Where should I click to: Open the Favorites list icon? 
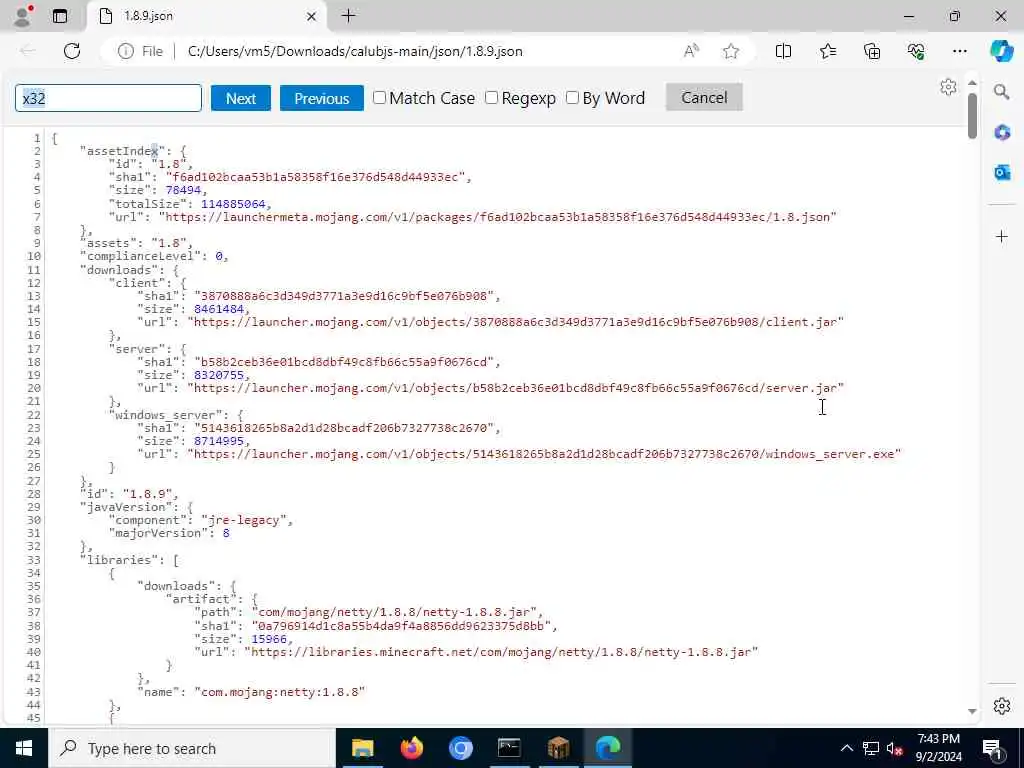click(827, 51)
